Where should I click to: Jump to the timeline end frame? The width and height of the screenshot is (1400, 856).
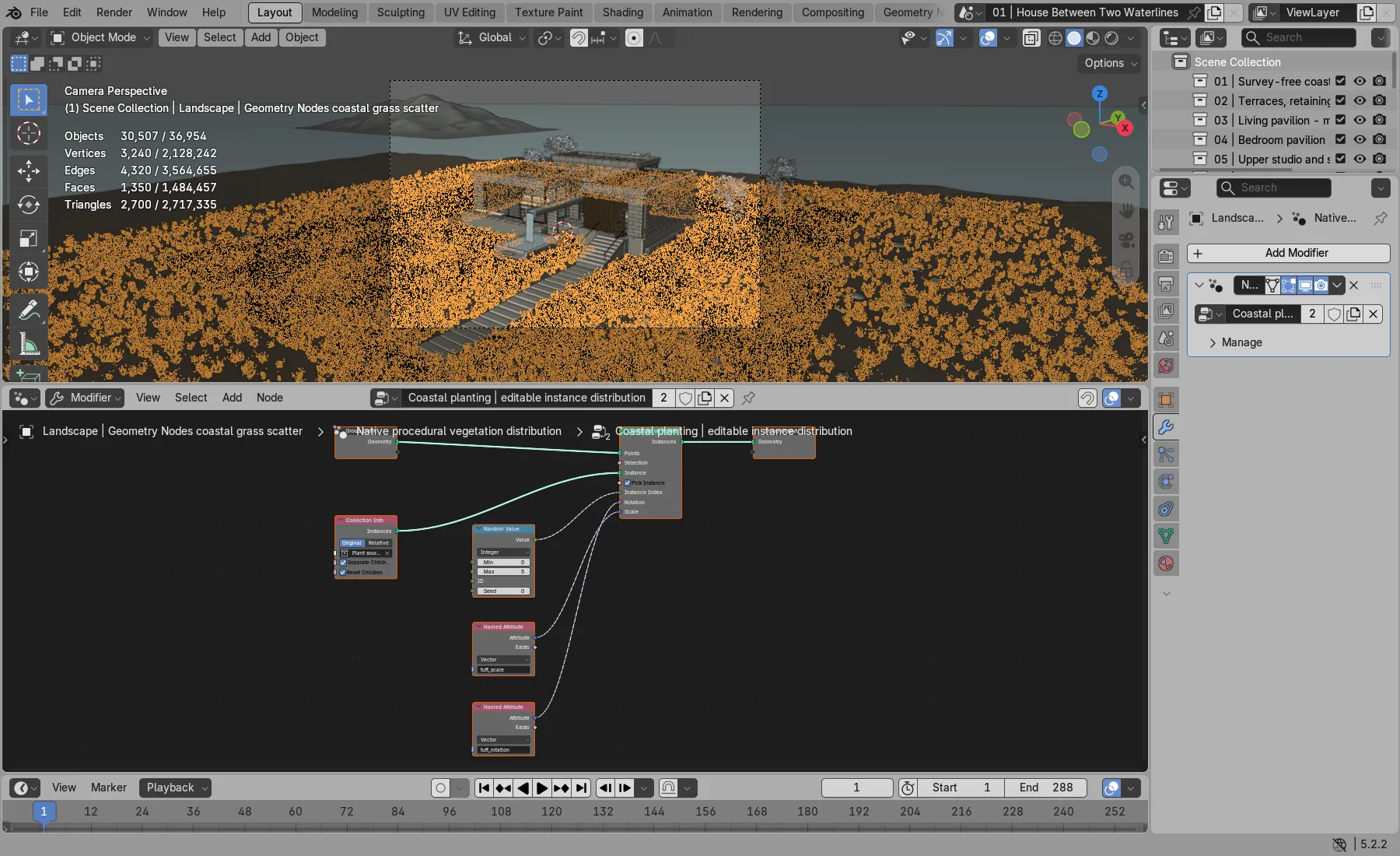tap(581, 788)
